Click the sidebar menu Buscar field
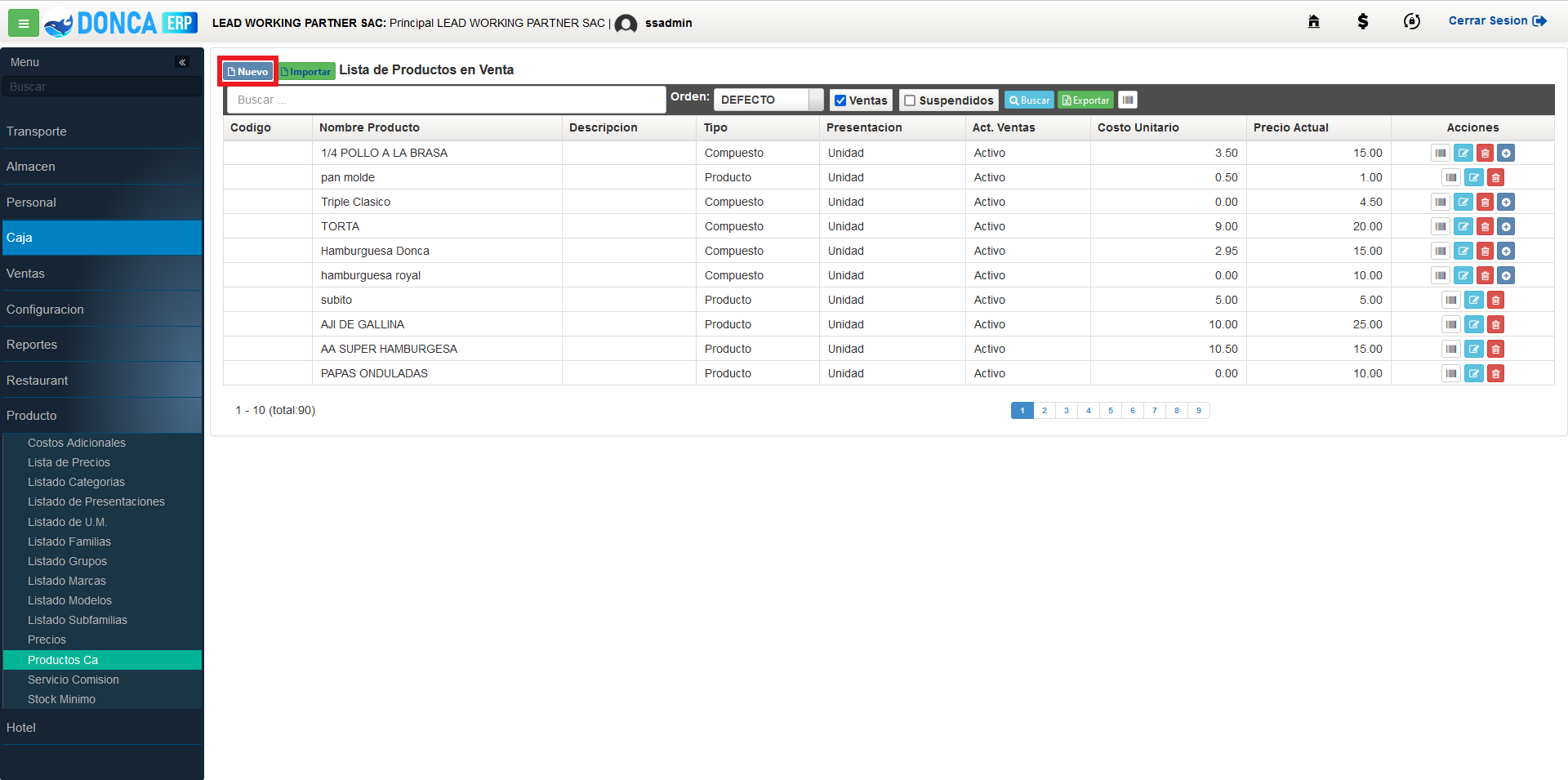The image size is (1568, 780). 101,87
